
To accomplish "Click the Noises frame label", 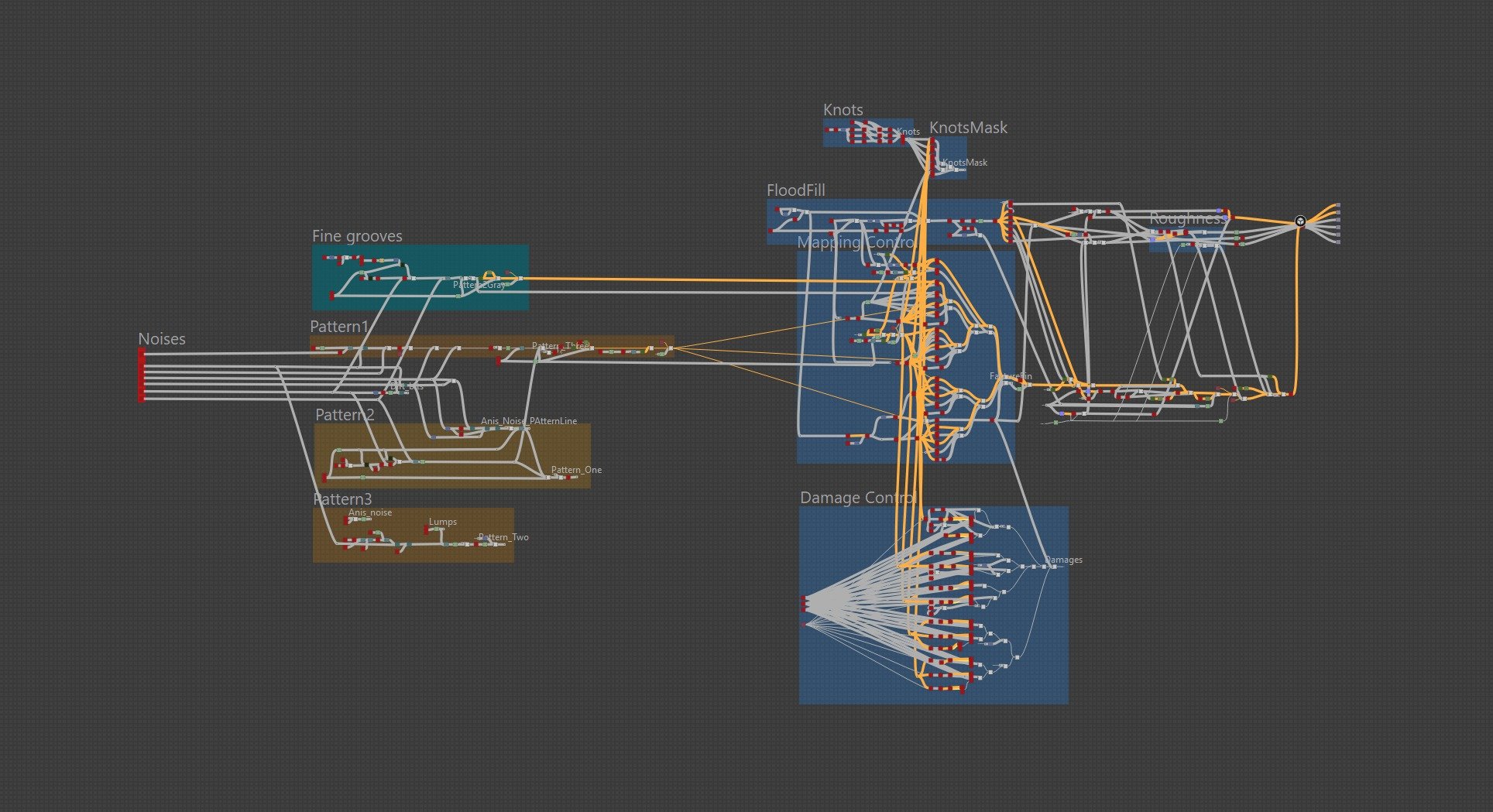I will [160, 338].
